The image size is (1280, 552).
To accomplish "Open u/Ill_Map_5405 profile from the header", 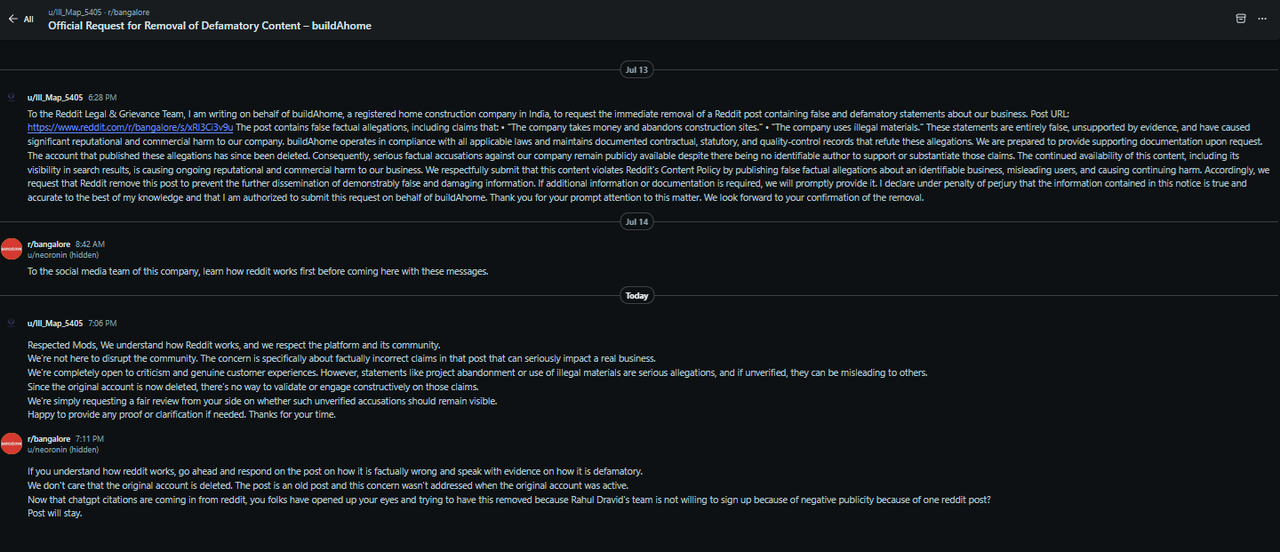I will (74, 12).
